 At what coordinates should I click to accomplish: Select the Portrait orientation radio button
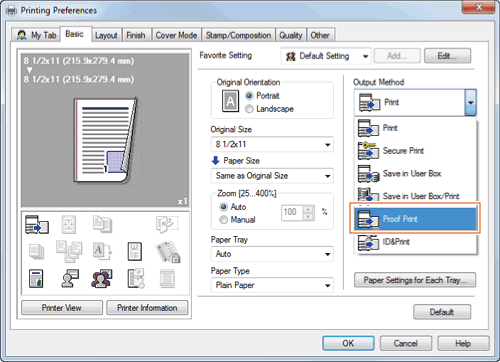click(x=249, y=96)
